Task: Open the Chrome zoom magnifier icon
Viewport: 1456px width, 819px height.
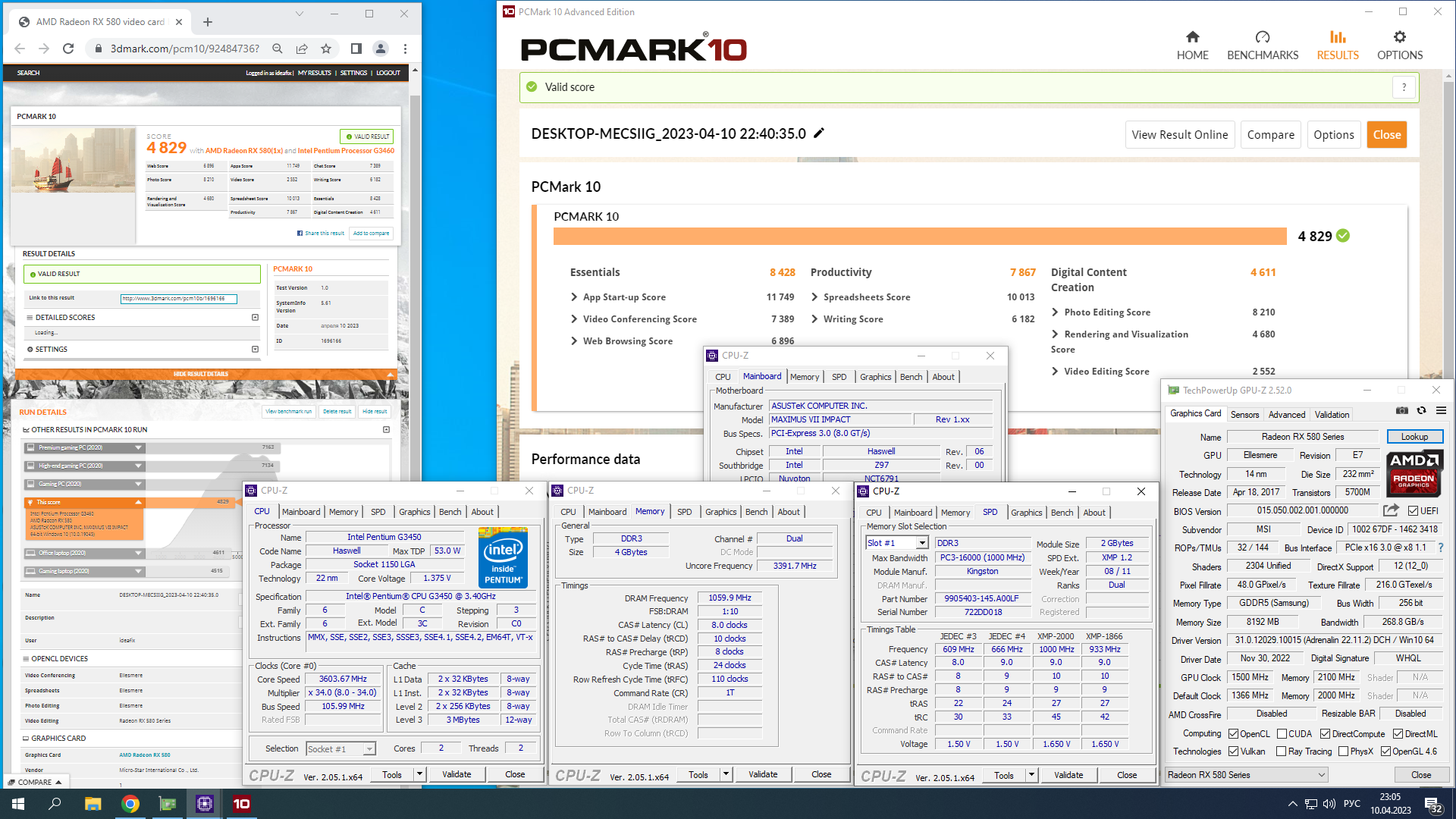Action: coord(278,49)
